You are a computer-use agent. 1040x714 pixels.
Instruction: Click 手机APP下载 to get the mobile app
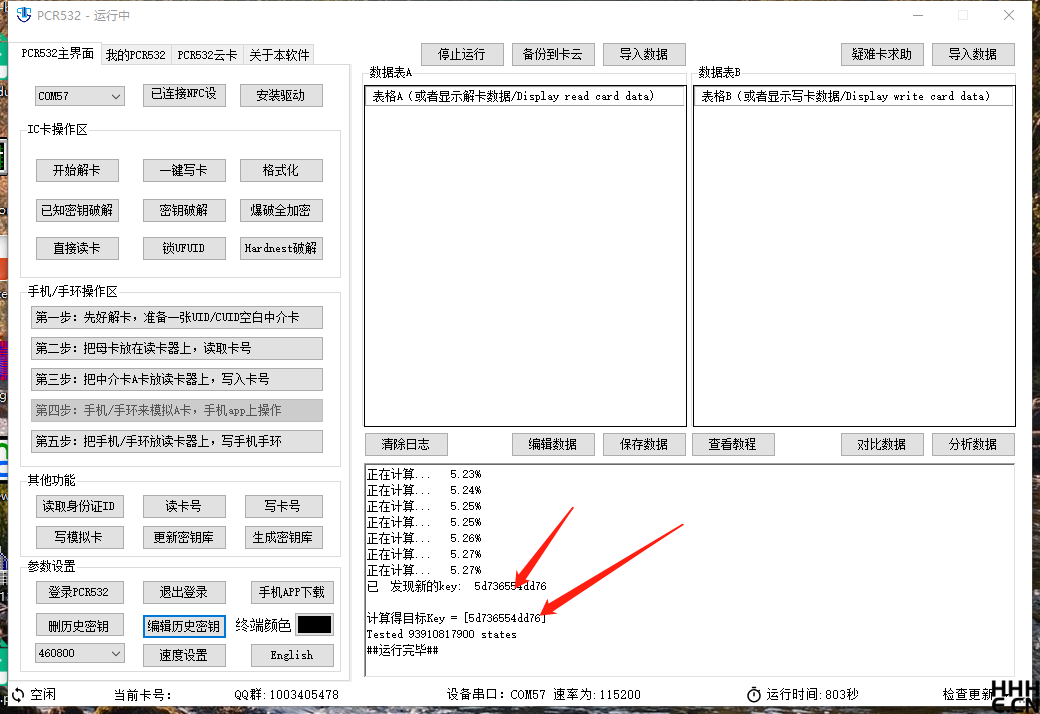[x=291, y=591]
